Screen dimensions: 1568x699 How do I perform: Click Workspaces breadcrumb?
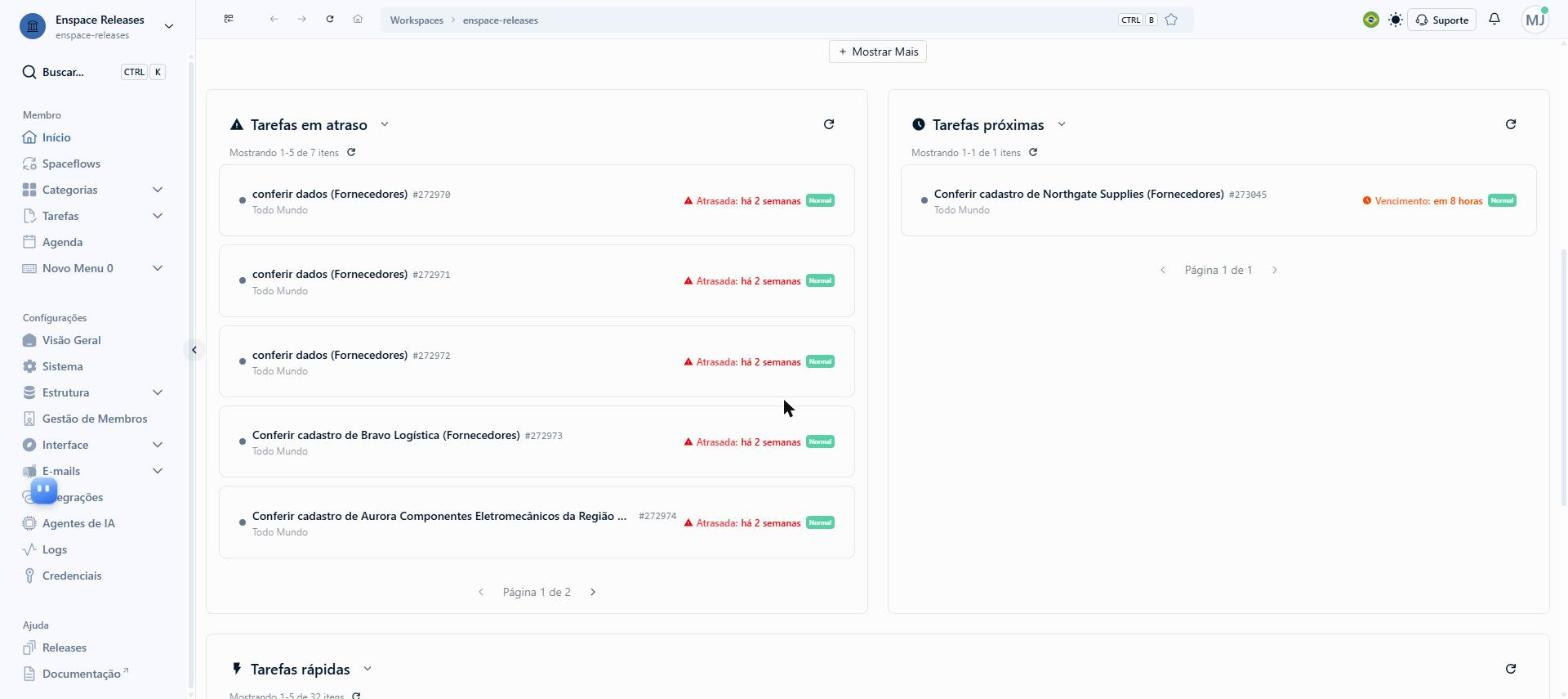[416, 20]
